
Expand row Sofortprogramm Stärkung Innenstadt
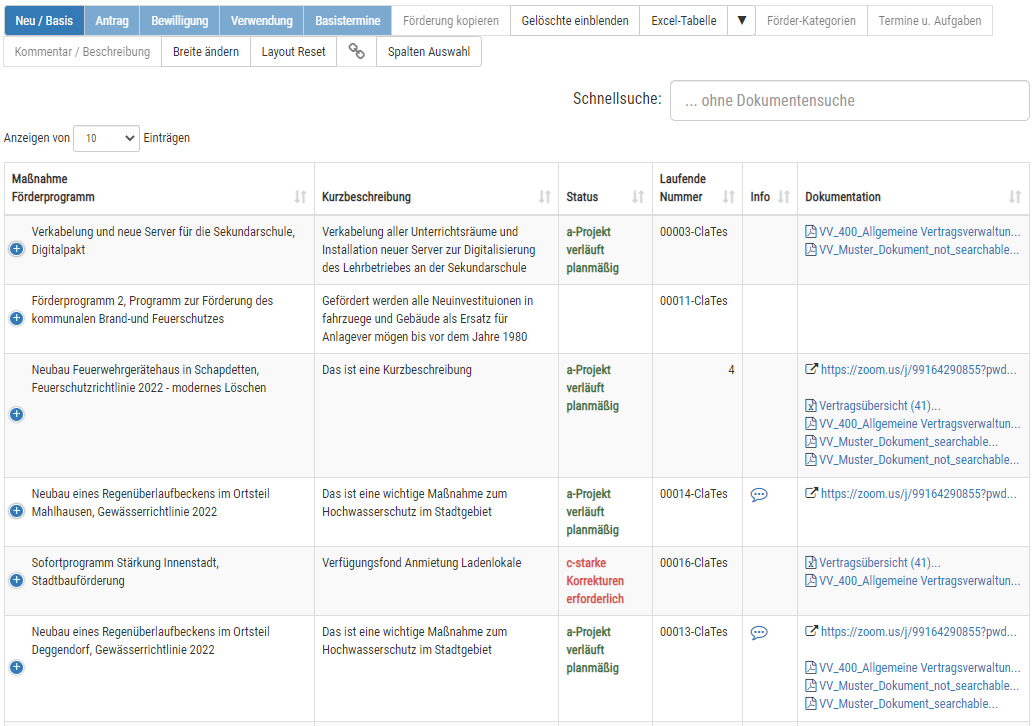(16, 580)
